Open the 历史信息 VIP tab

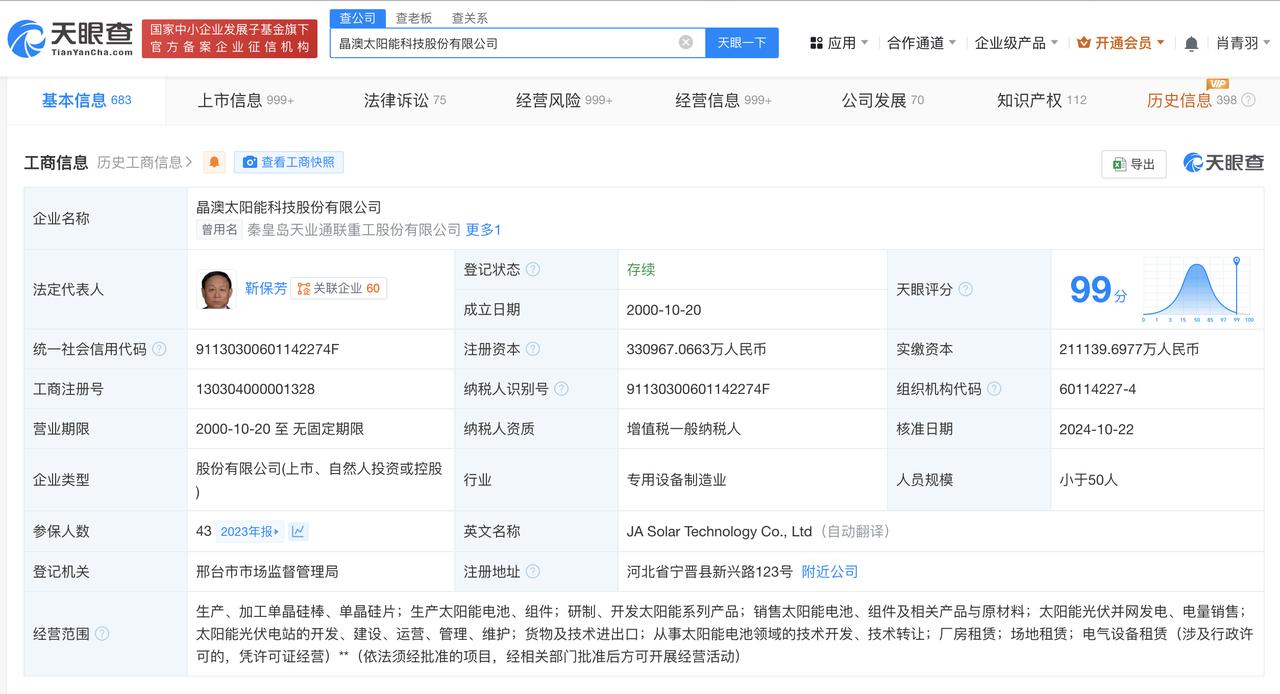click(1192, 100)
